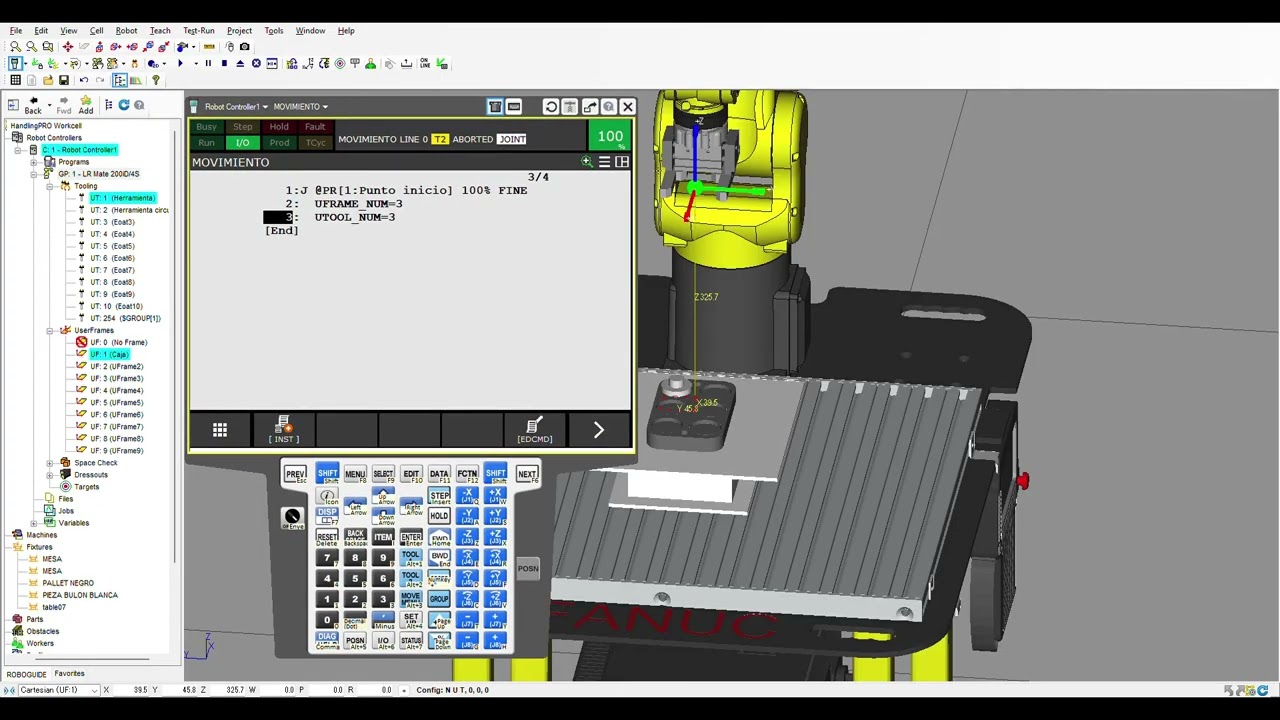
Task: Toggle the left SHIFT key on pendant
Action: pos(327,474)
